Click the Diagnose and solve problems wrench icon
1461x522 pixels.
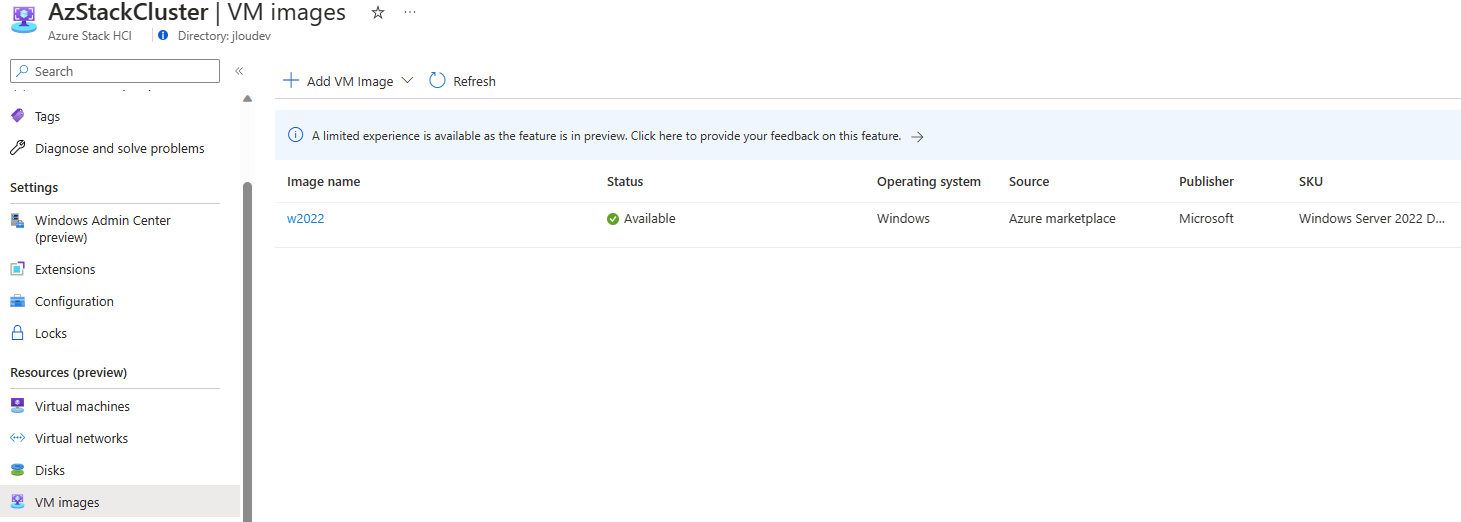18,148
